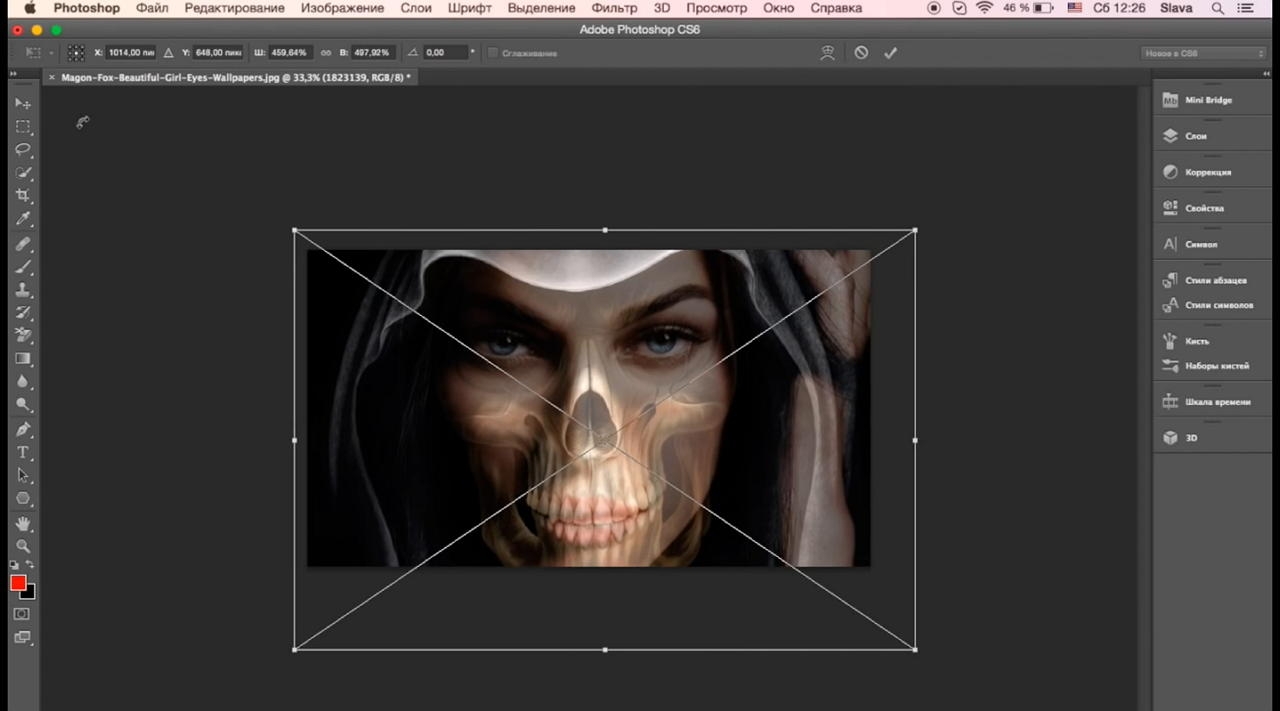
Task: Select the Dodge tool
Action: tap(23, 405)
